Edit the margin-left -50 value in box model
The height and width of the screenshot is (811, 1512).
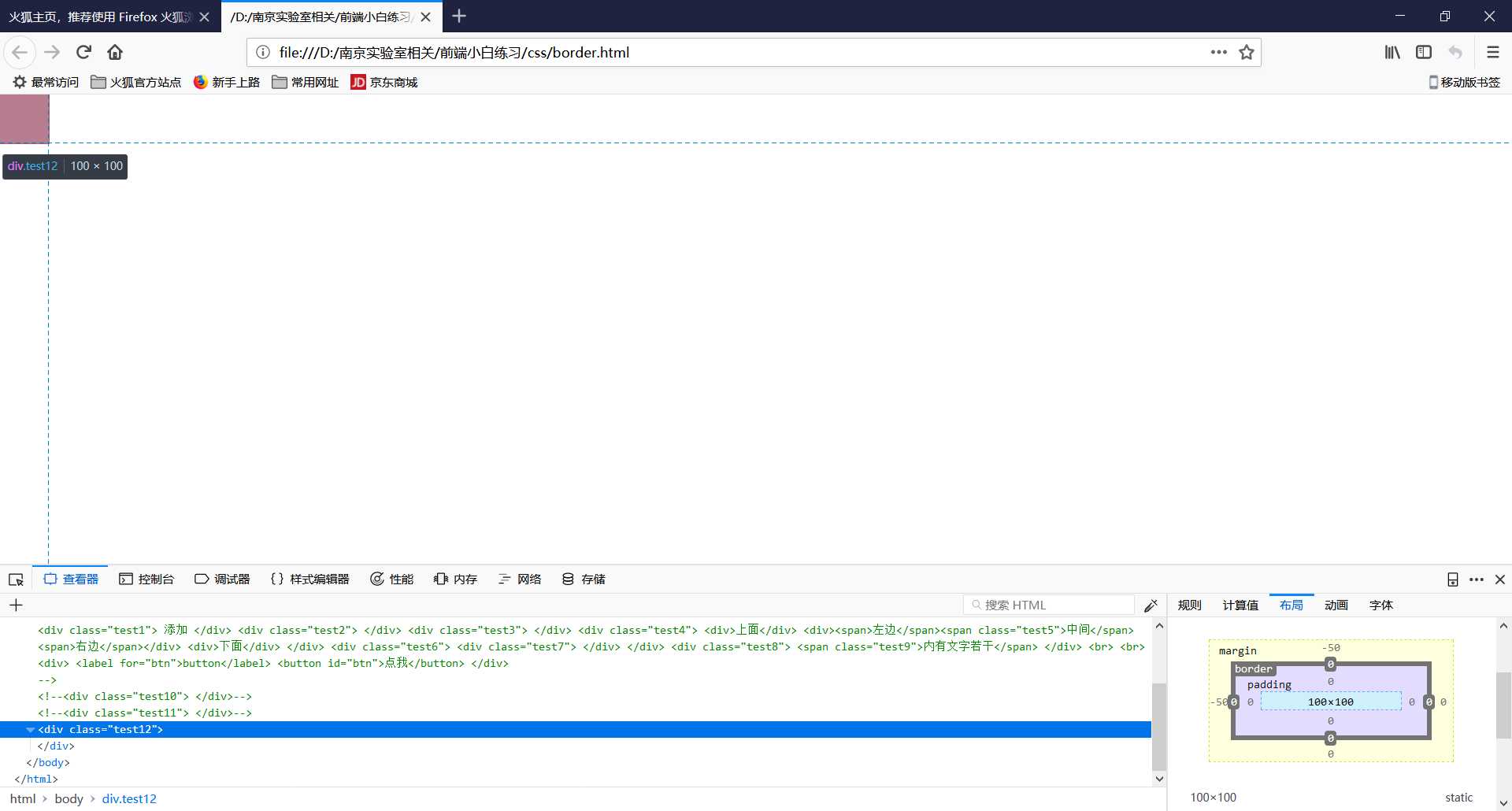1218,702
